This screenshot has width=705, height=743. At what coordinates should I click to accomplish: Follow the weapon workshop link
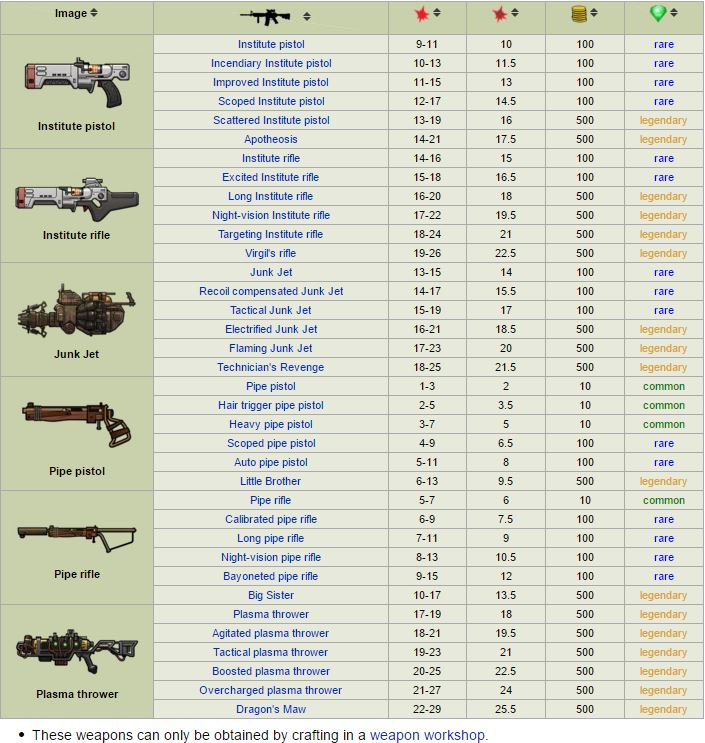[x=427, y=735]
